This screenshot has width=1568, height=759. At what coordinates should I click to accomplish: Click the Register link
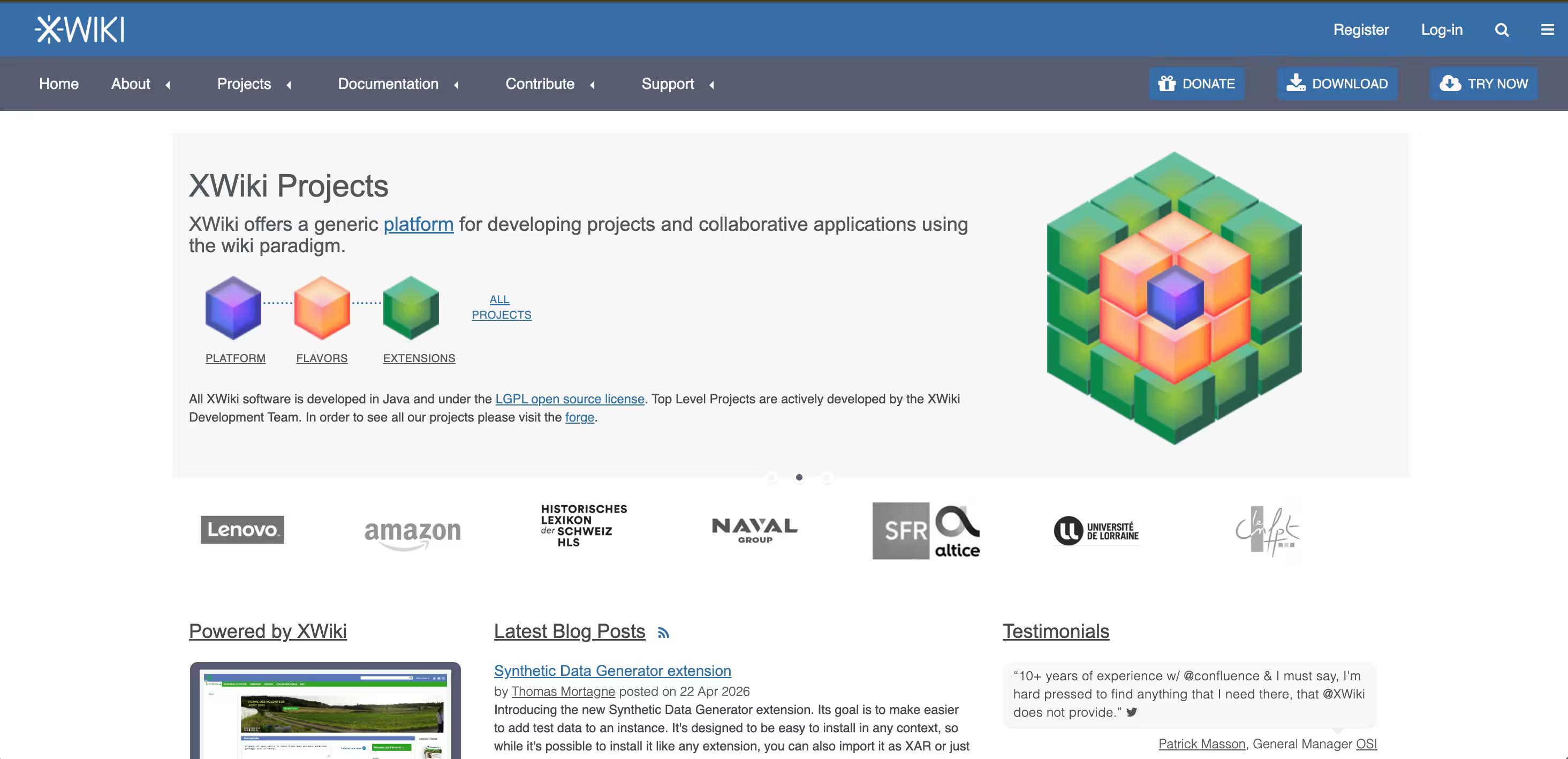click(1361, 30)
